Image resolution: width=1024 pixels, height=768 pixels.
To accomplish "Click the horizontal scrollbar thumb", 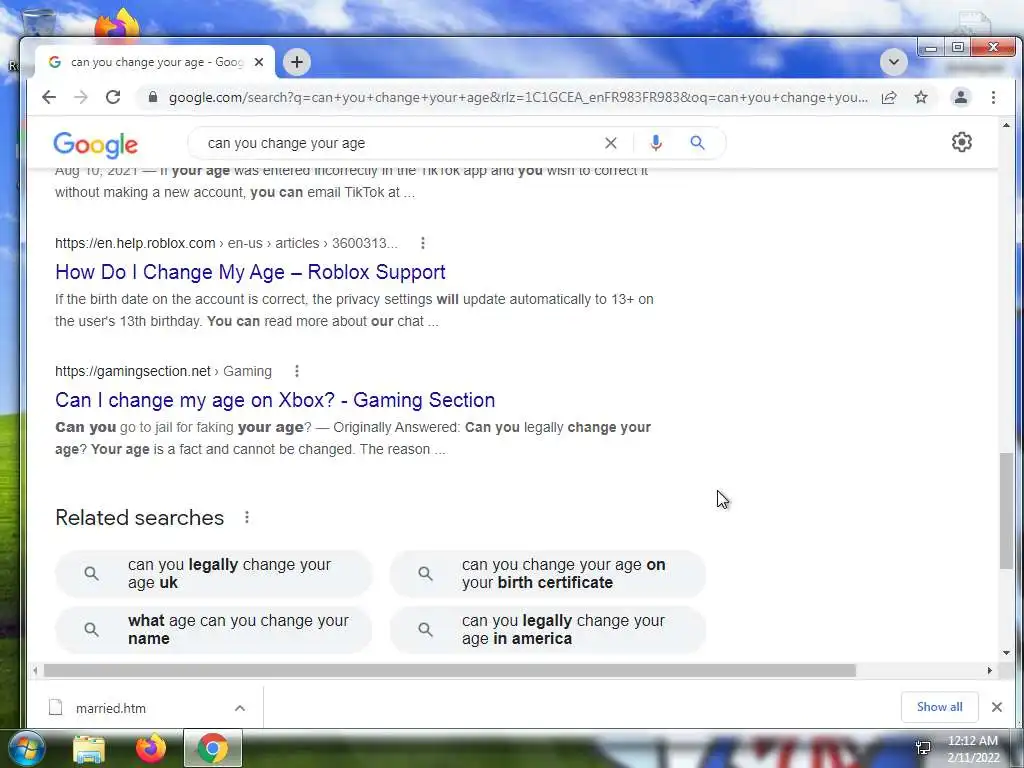I will [x=449, y=671].
